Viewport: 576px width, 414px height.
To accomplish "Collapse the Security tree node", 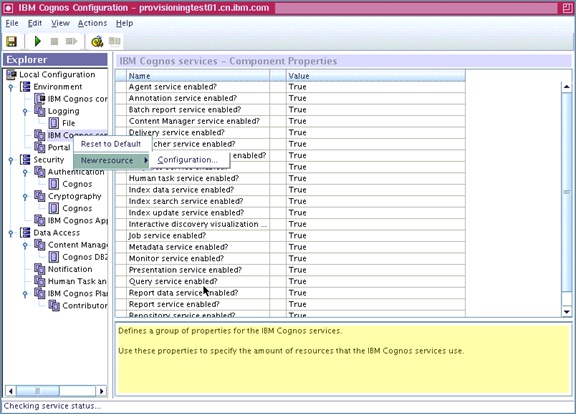I will coord(11,160).
